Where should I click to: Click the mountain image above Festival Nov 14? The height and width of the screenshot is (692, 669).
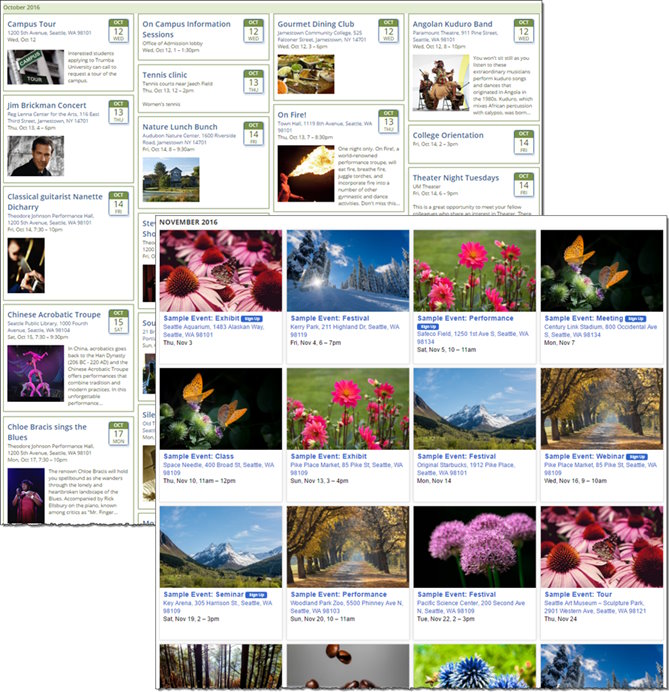474,409
